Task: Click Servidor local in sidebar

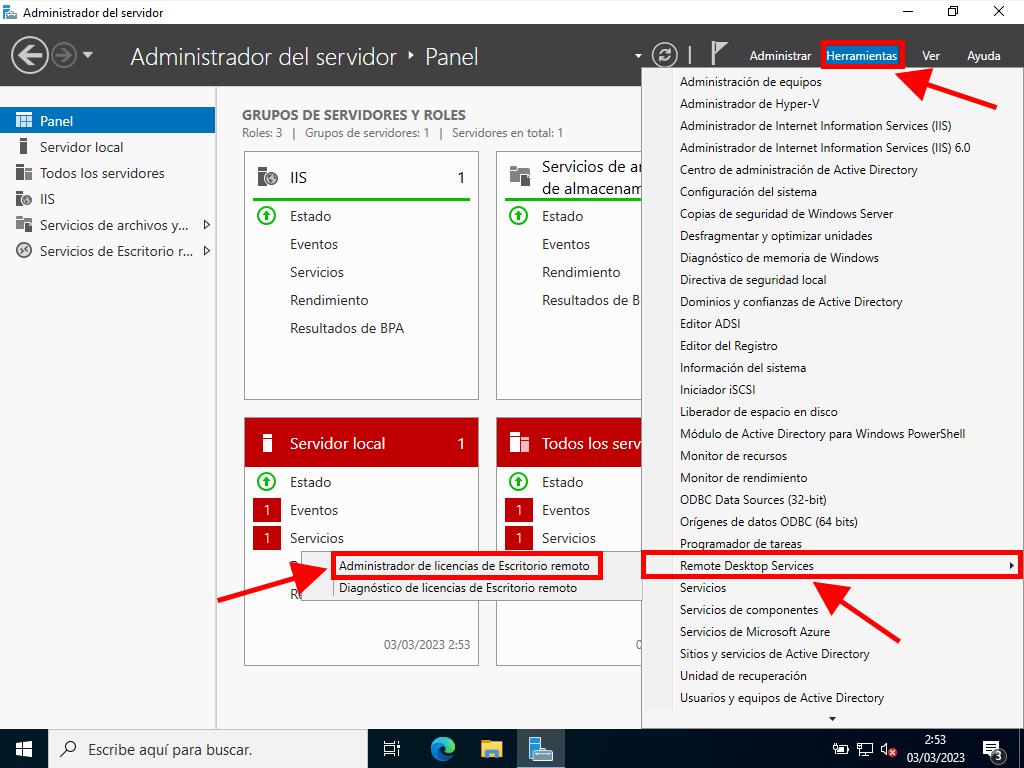Action: [81, 147]
